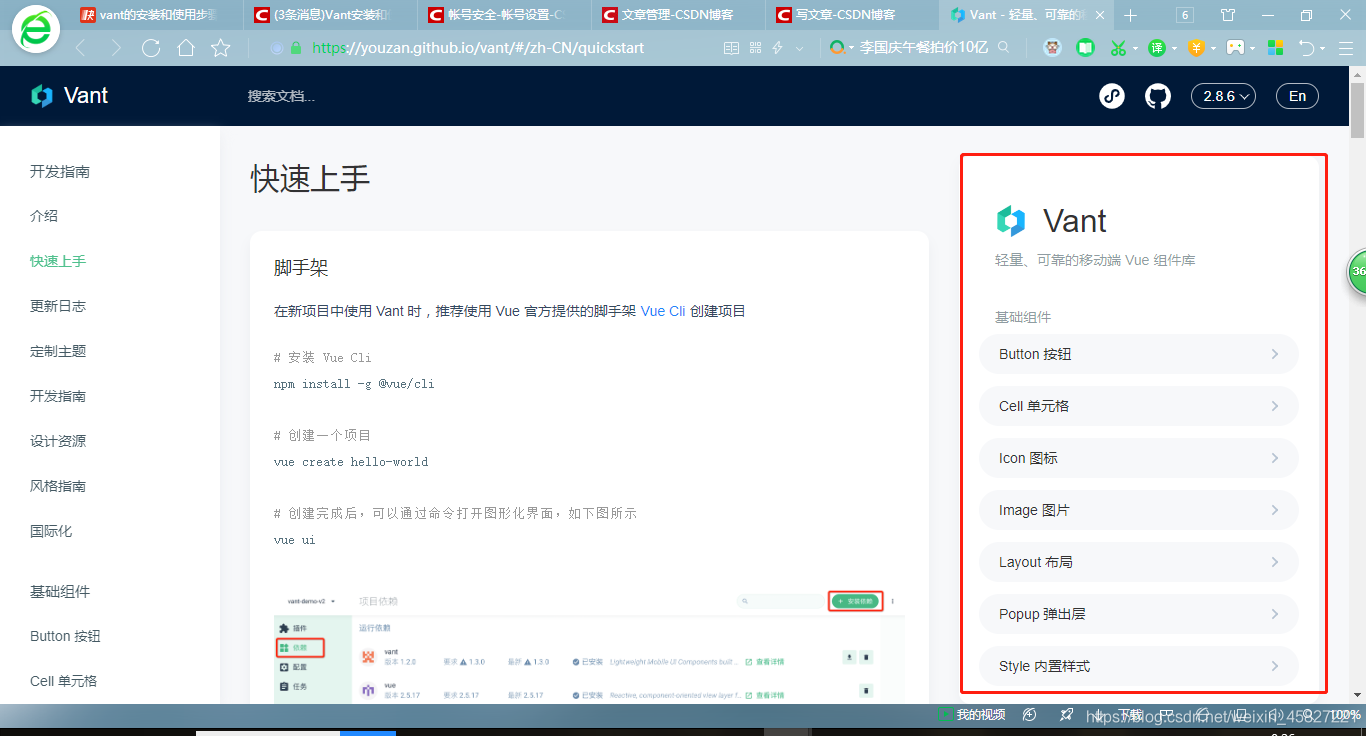Select 快速上手 in the left sidebar

(58, 261)
